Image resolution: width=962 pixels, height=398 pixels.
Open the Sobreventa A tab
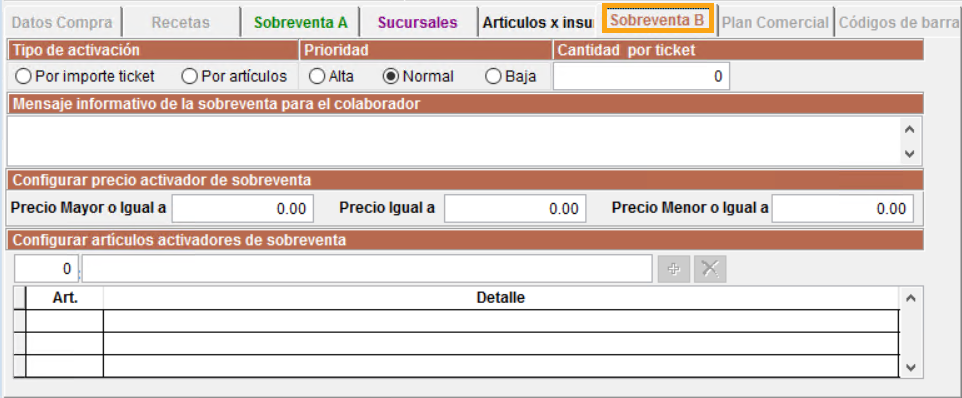[x=301, y=23]
